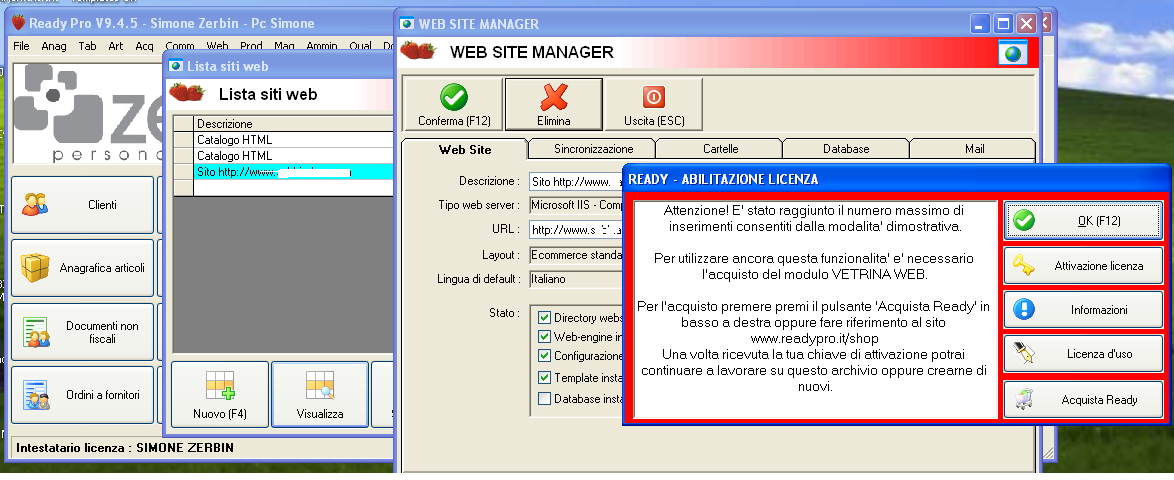Click globe icon in Lista siti web title bar
This screenshot has width=1174, height=480.
pos(176,66)
